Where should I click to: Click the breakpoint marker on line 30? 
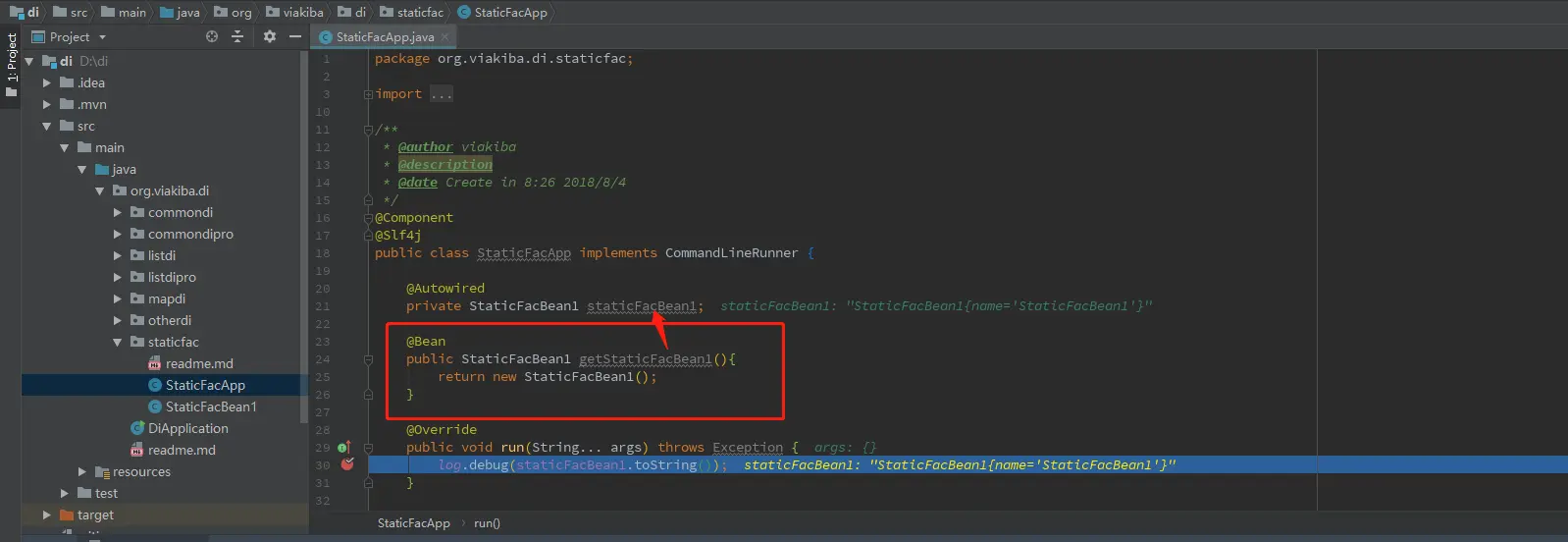[347, 464]
